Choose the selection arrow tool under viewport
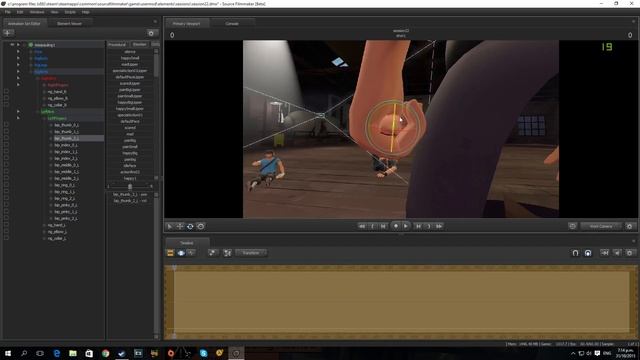The height and width of the screenshot is (360, 640). [x=169, y=226]
